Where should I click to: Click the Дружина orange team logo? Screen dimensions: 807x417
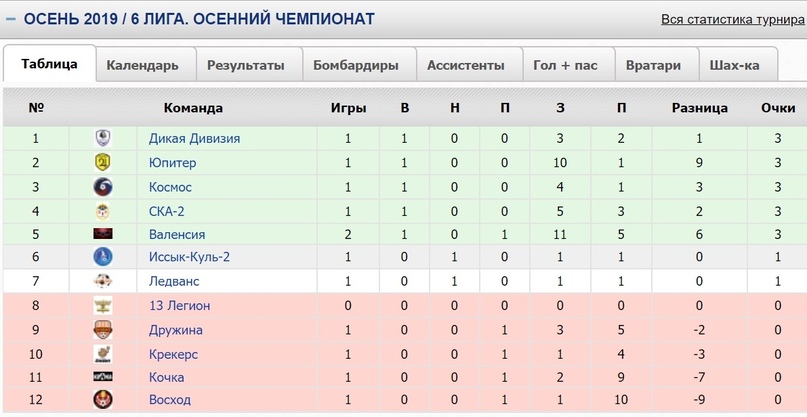click(x=103, y=329)
